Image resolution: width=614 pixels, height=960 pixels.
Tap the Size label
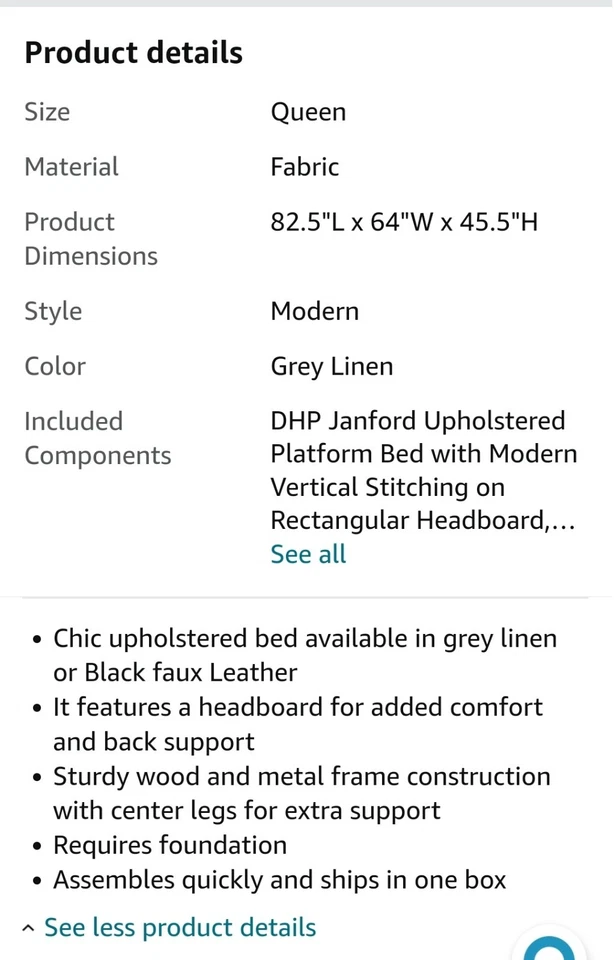(47, 111)
